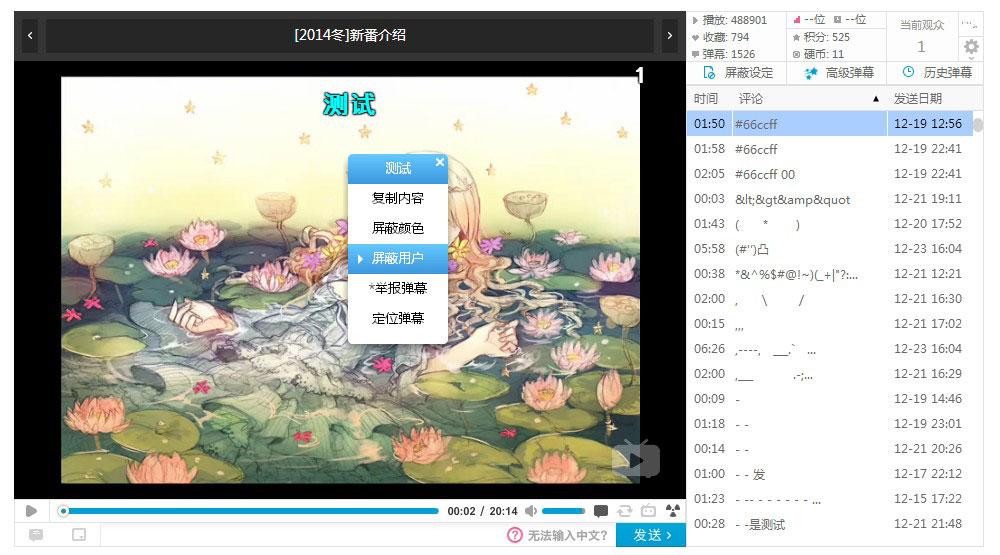The image size is (1000, 555).
Task: Mute audio with the speaker icon
Action: pyautogui.click(x=531, y=511)
